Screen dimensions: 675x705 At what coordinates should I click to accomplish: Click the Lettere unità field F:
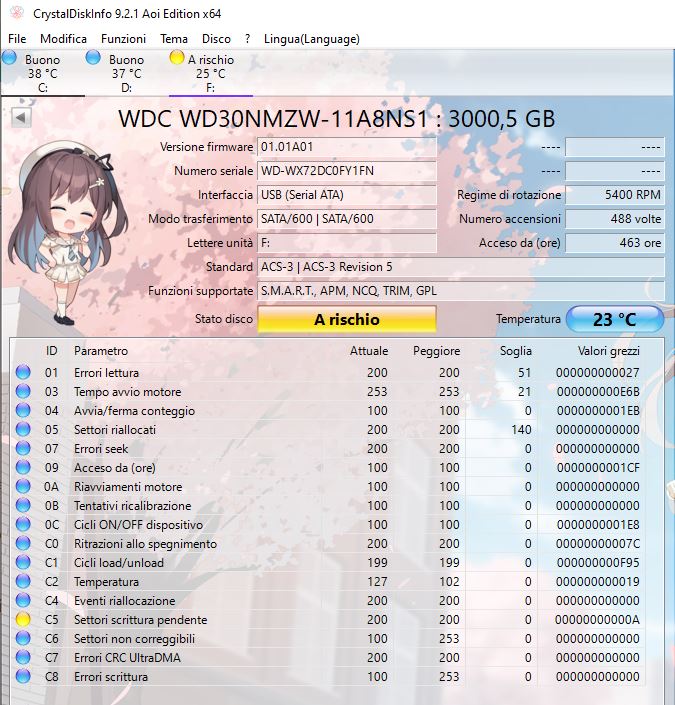click(x=347, y=243)
